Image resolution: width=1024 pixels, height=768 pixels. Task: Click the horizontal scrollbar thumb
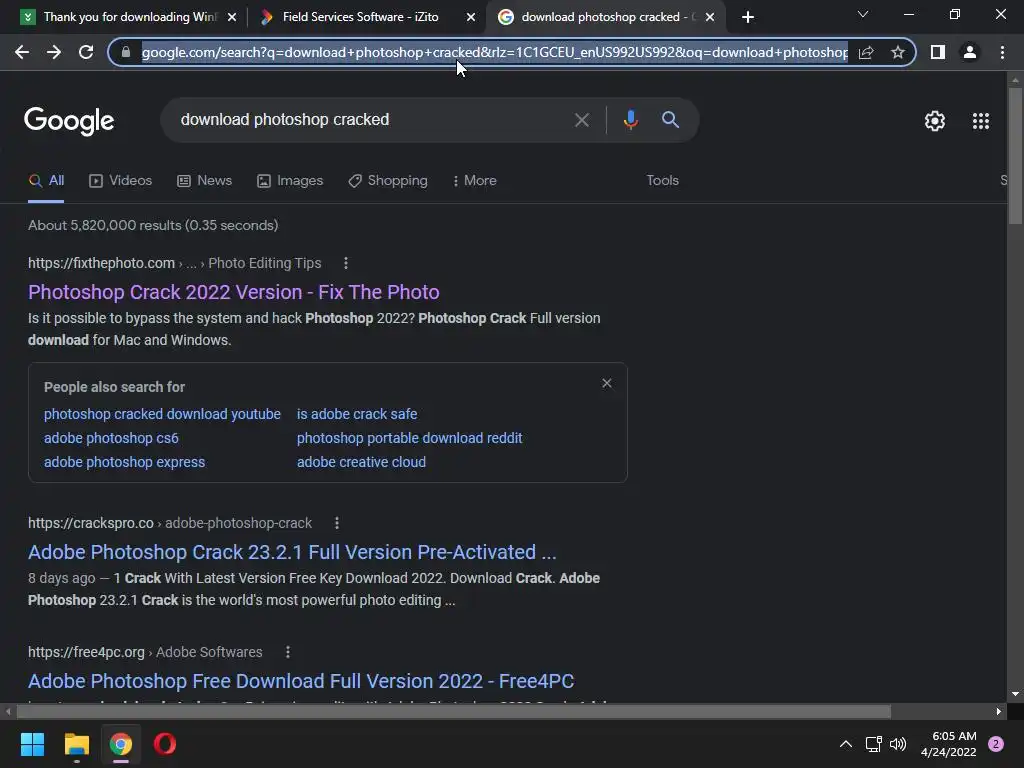pos(454,712)
